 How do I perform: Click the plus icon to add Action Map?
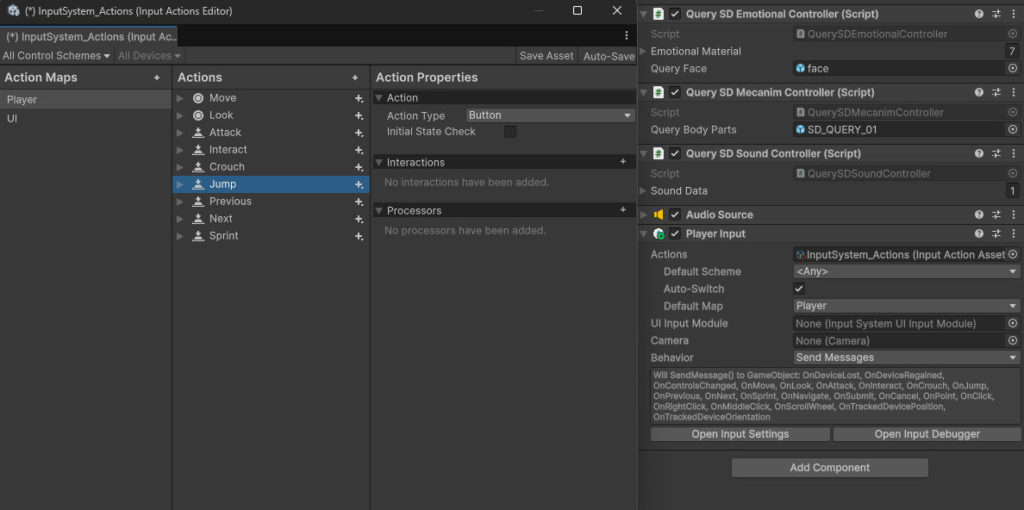156,78
